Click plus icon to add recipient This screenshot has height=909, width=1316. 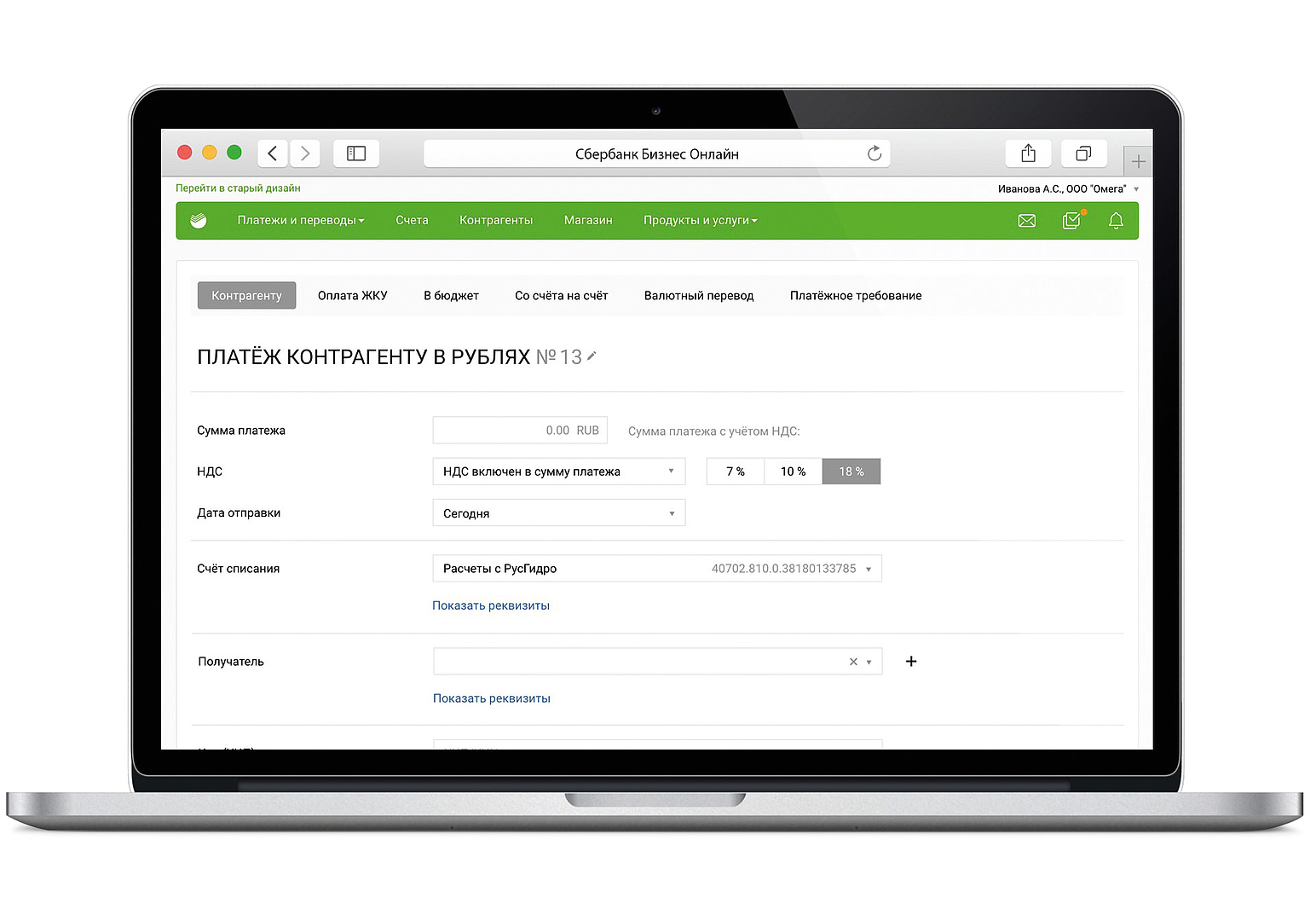pyautogui.click(x=911, y=662)
